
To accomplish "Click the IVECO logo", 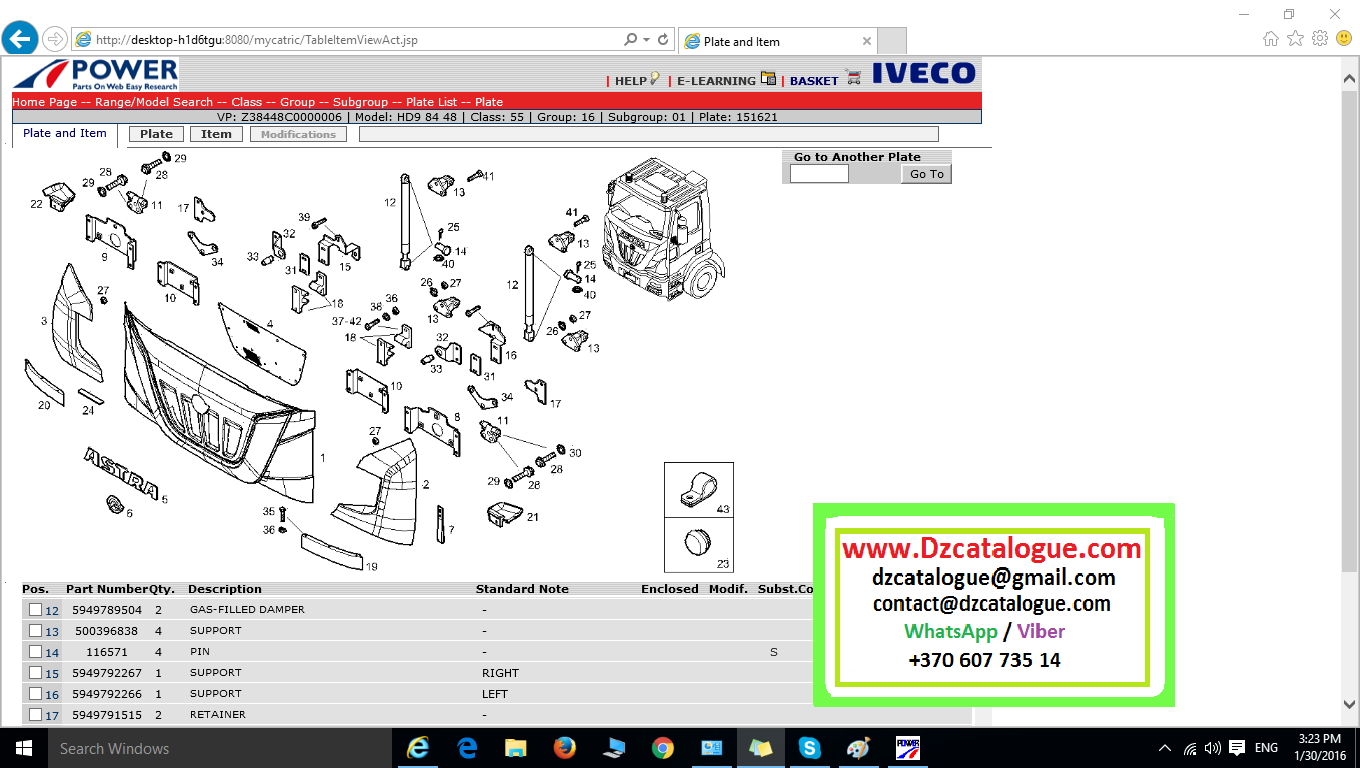I will click(x=923, y=73).
